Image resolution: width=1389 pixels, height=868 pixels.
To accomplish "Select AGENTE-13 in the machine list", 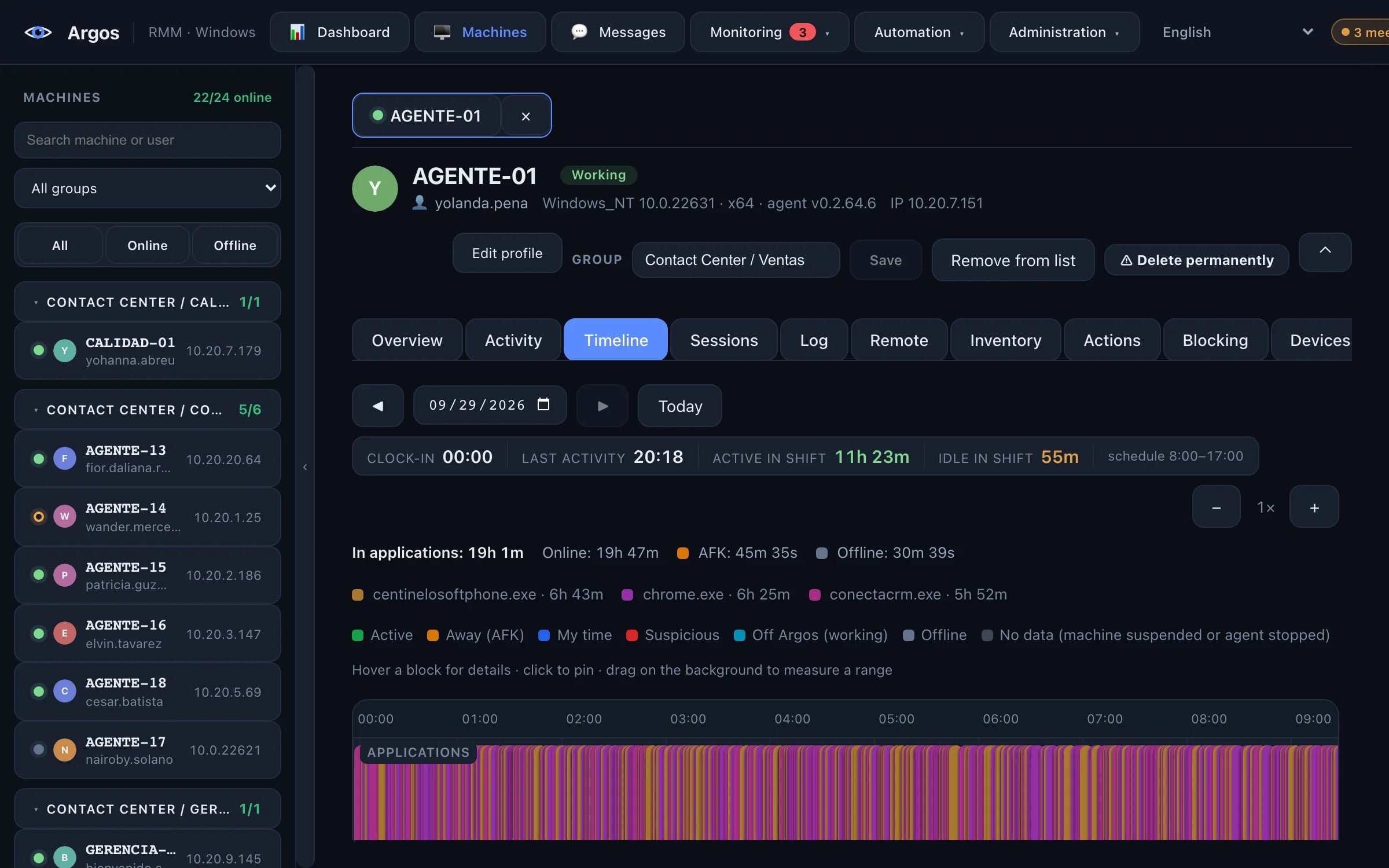I will click(x=148, y=458).
